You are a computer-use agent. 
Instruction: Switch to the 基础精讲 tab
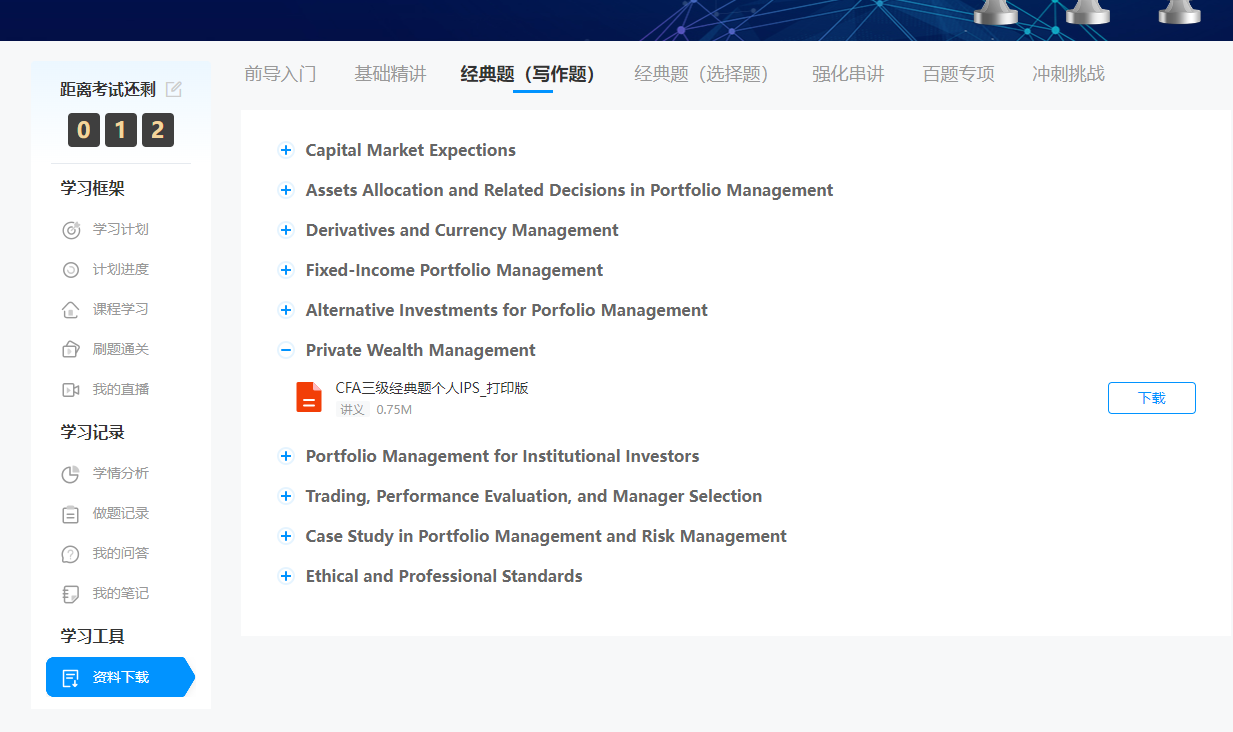click(x=390, y=74)
